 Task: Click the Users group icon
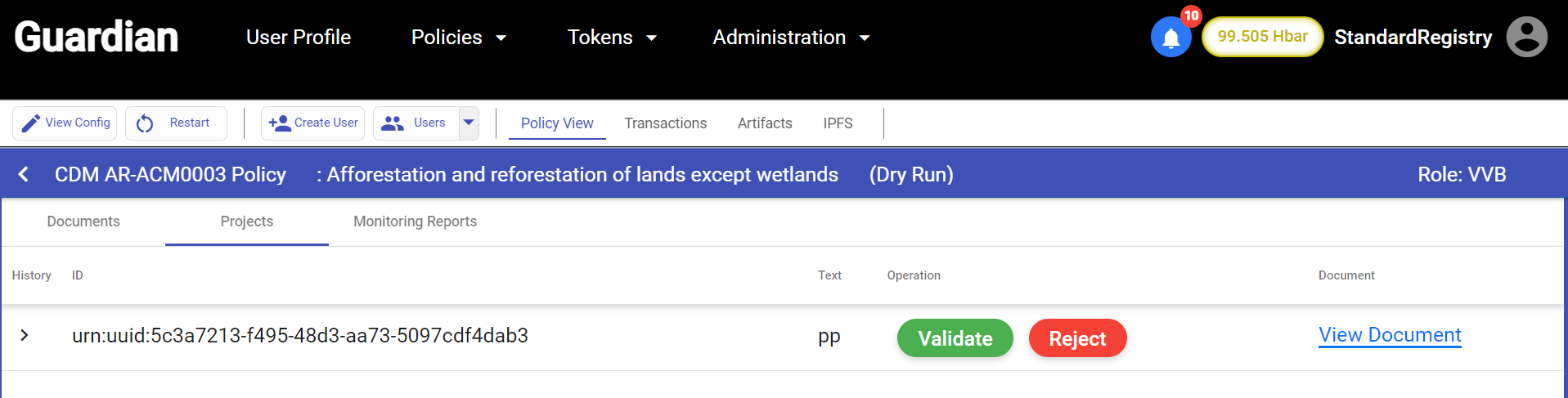tap(393, 123)
